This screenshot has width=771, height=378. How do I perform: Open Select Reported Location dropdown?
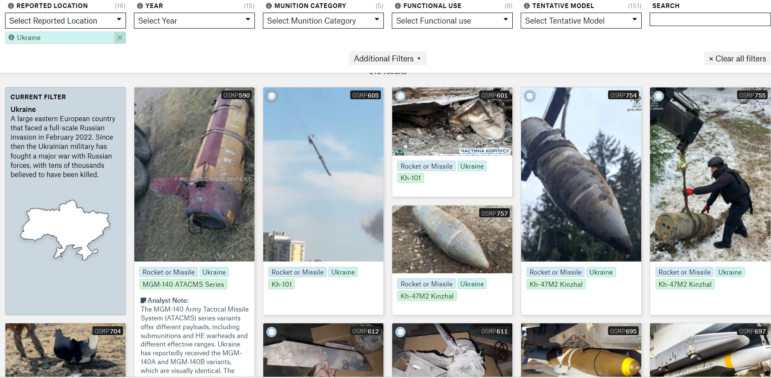[65, 21]
